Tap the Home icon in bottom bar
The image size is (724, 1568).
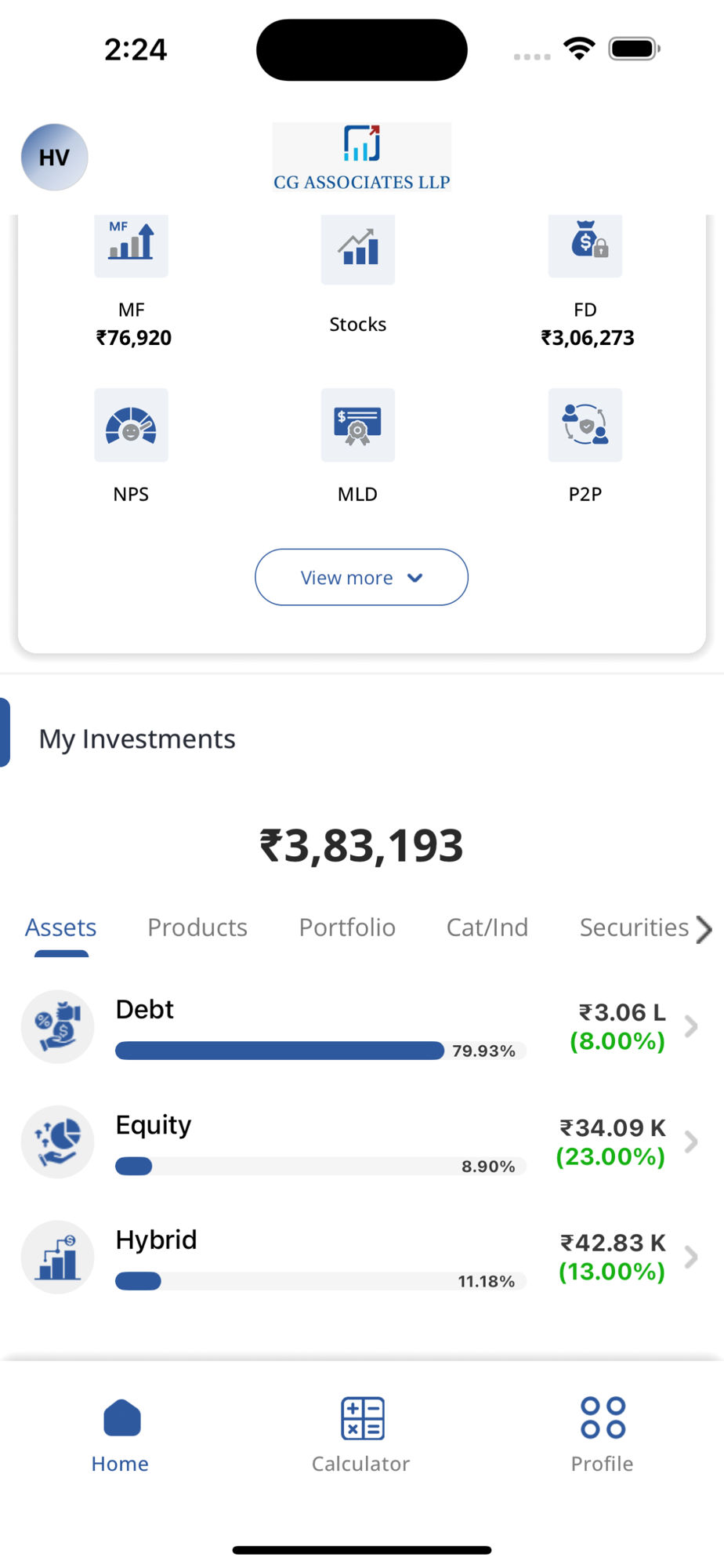[x=121, y=1418]
